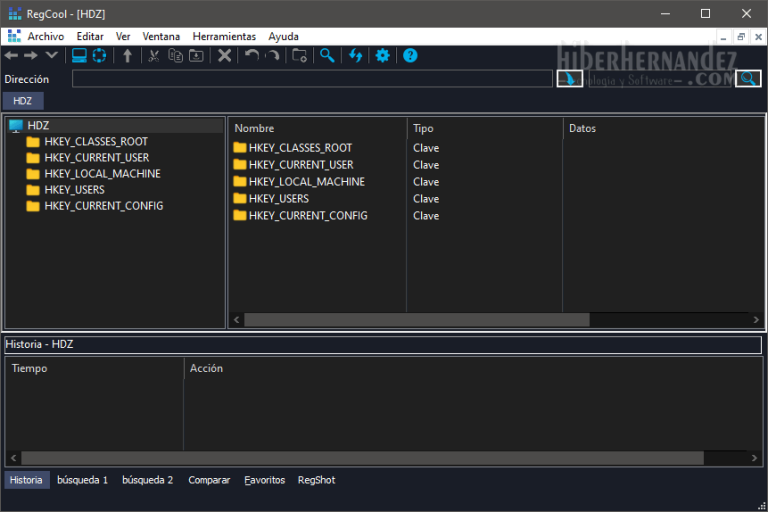The height and width of the screenshot is (512, 768).
Task: Click the Dirección address input field
Action: (312, 79)
